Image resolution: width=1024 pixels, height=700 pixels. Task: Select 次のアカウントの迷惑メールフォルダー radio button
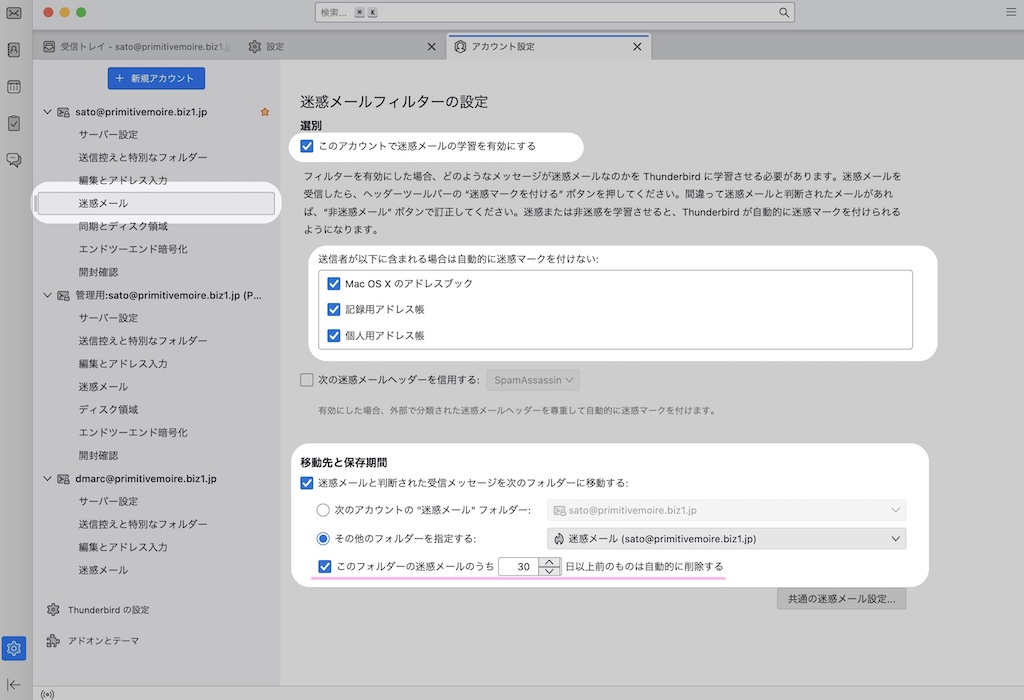pyautogui.click(x=323, y=510)
